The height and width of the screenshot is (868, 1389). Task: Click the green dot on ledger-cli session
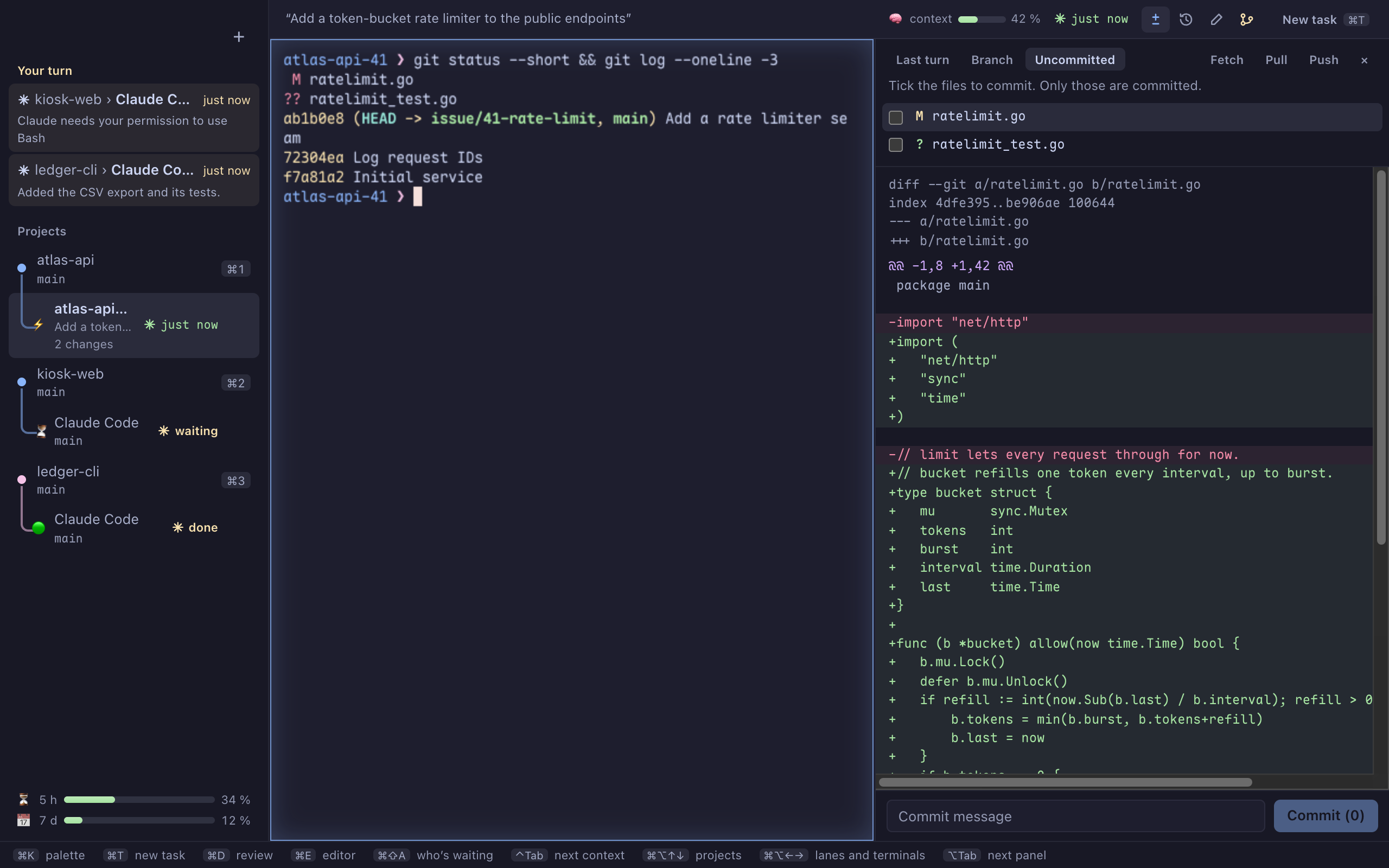pyautogui.click(x=39, y=527)
